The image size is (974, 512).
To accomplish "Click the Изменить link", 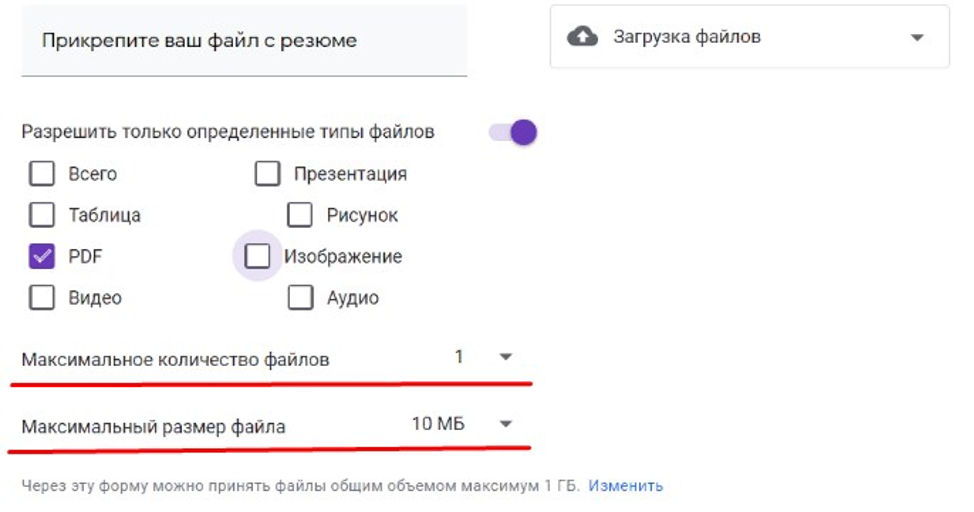I will click(x=625, y=486).
